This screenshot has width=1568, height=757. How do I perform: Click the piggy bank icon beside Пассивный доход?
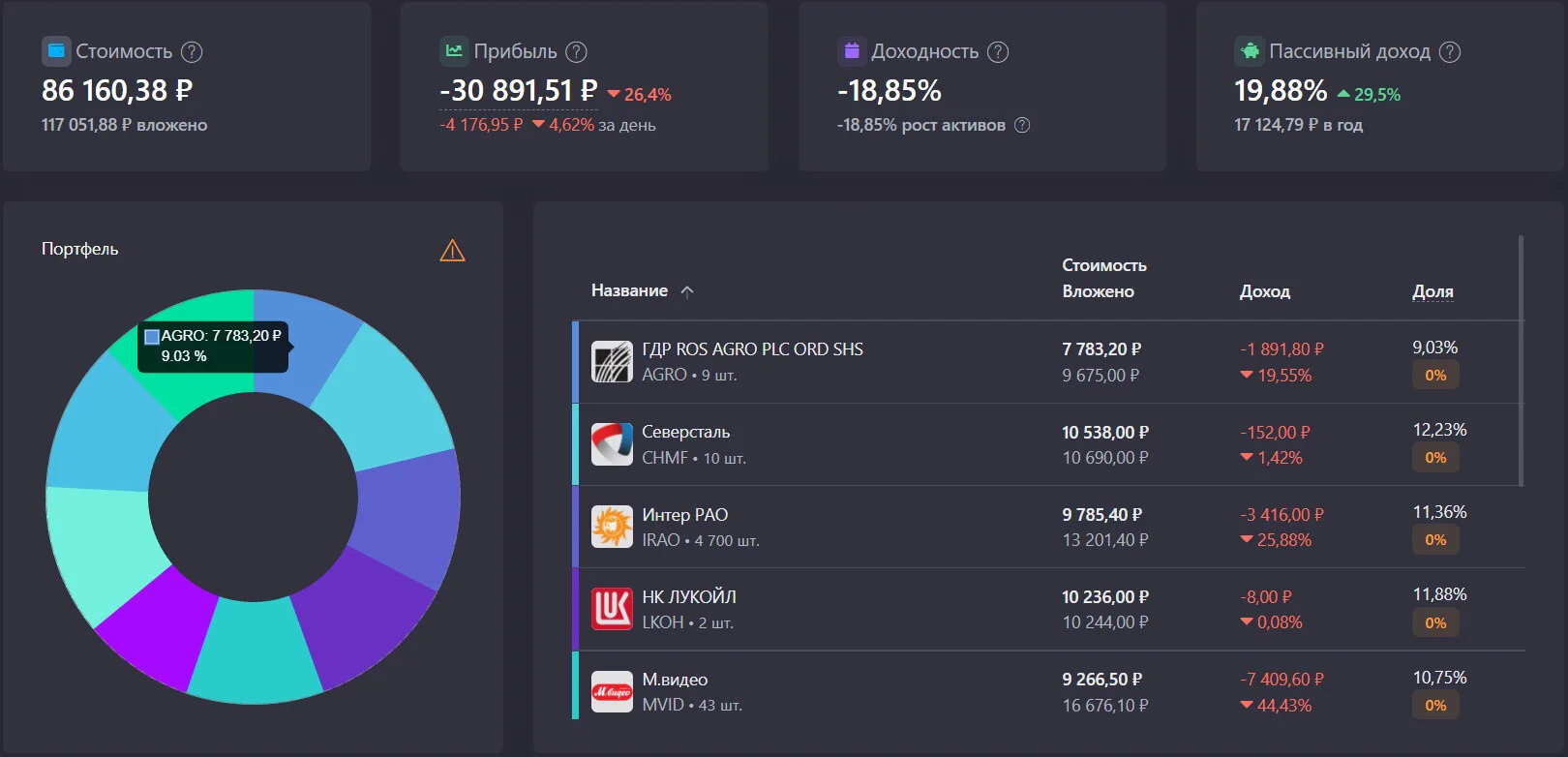point(1250,51)
